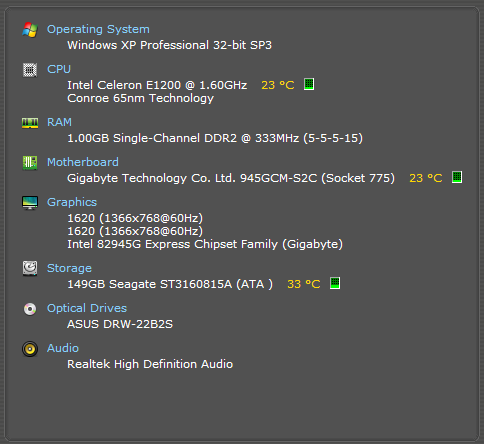
Task: Open the Storage section heading link
Action: [69, 268]
